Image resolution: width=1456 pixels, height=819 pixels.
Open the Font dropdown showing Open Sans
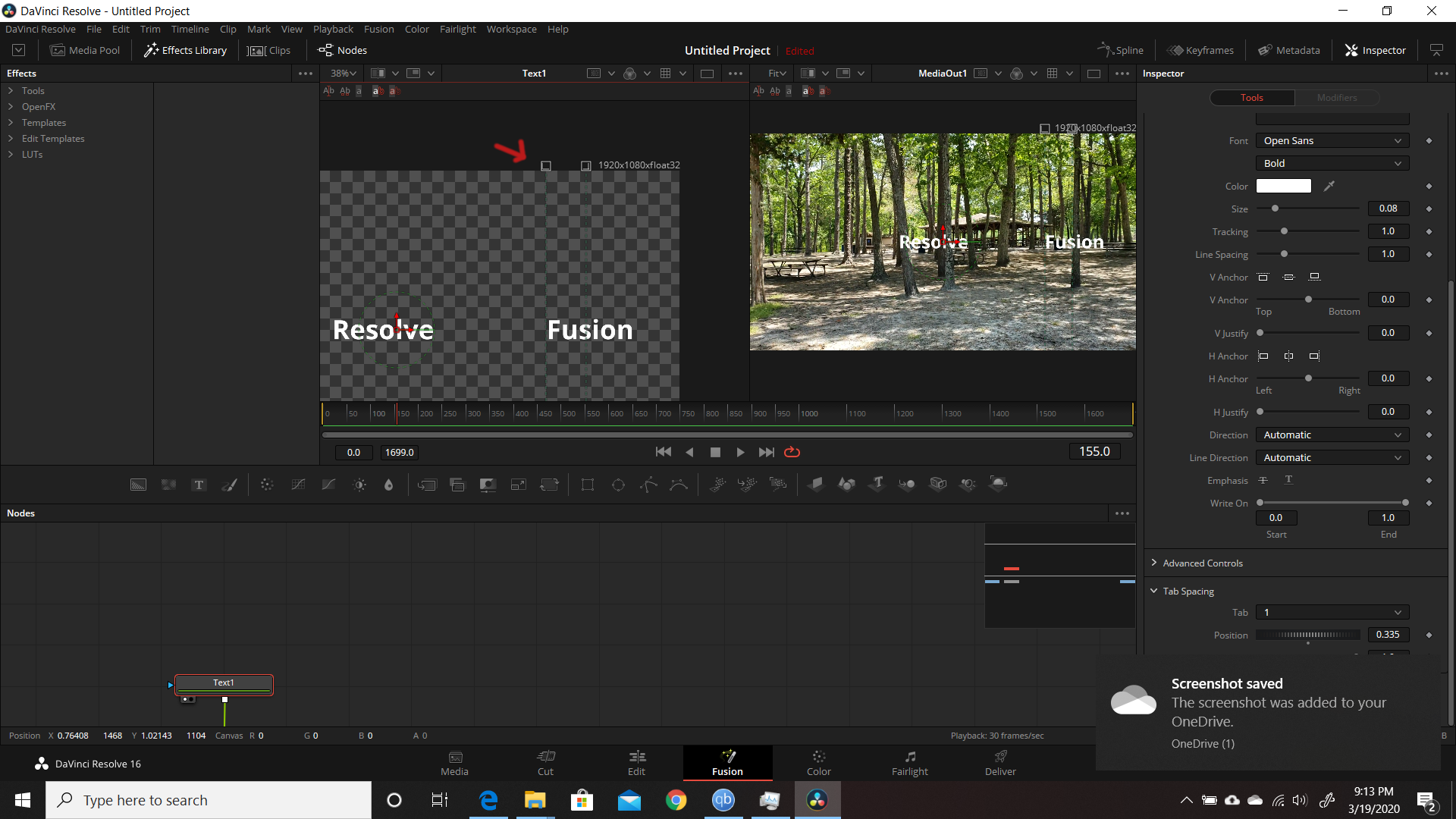(x=1332, y=141)
